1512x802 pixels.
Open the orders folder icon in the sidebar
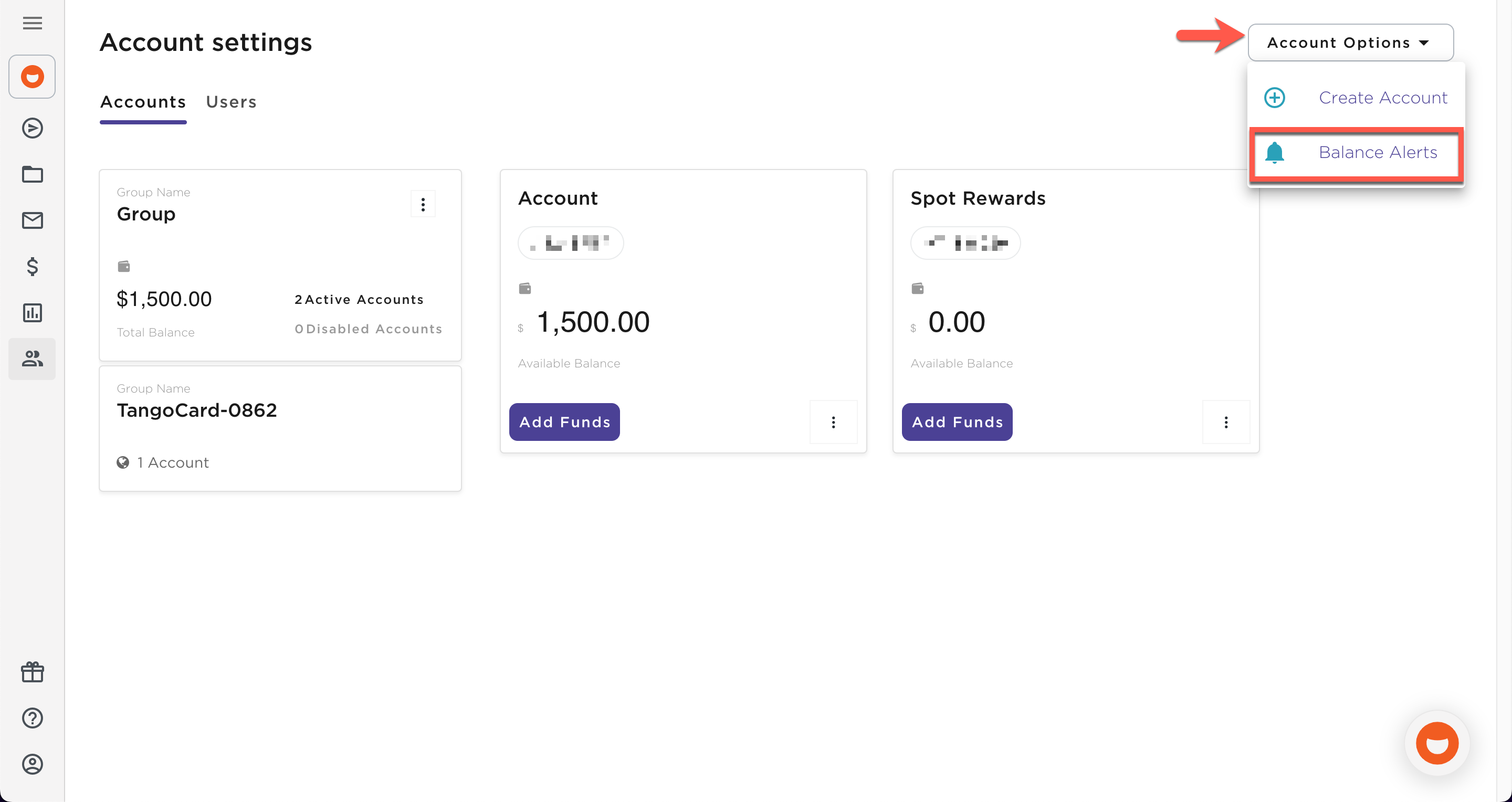(31, 174)
